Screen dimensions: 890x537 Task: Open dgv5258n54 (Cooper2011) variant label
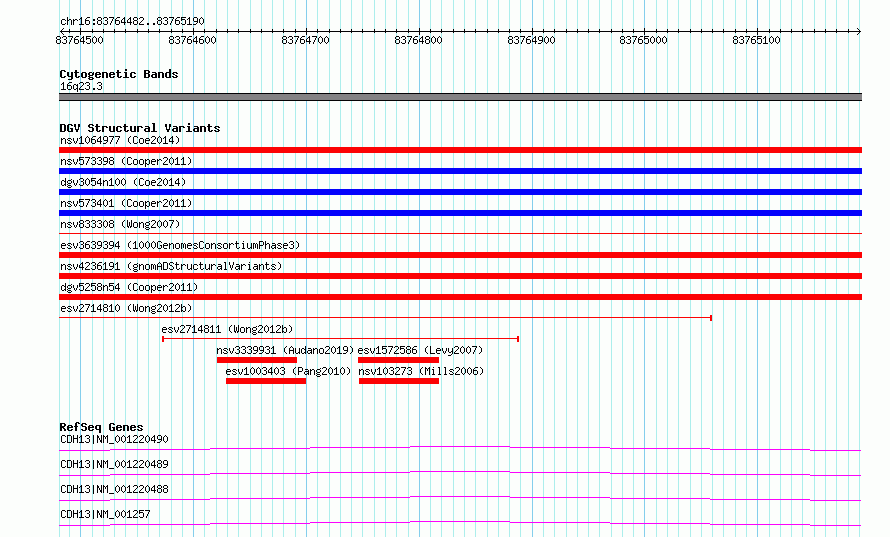point(129,287)
